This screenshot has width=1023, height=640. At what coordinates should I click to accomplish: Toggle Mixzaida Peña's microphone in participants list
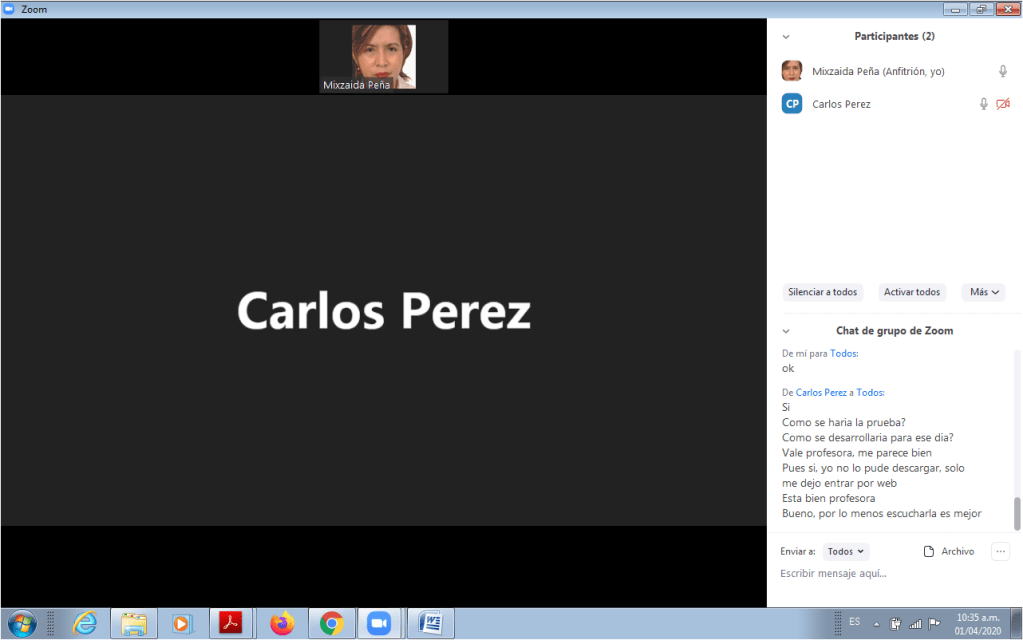click(x=1003, y=71)
